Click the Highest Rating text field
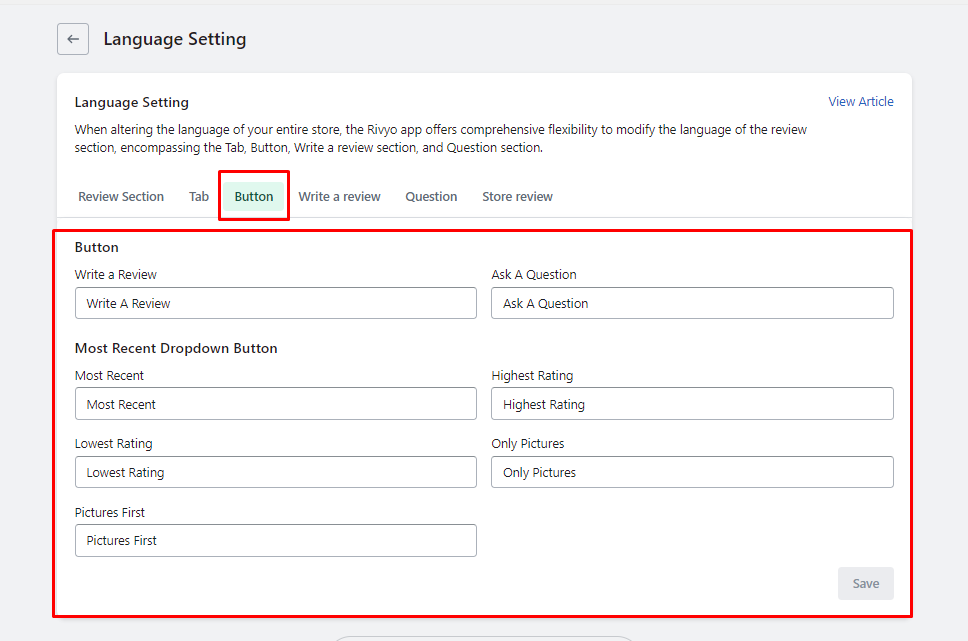The width and height of the screenshot is (968, 641). [692, 404]
